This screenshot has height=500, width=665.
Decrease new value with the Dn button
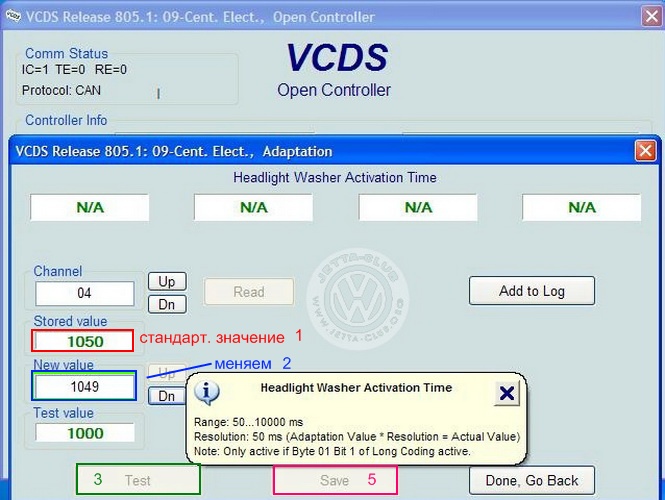coord(167,396)
